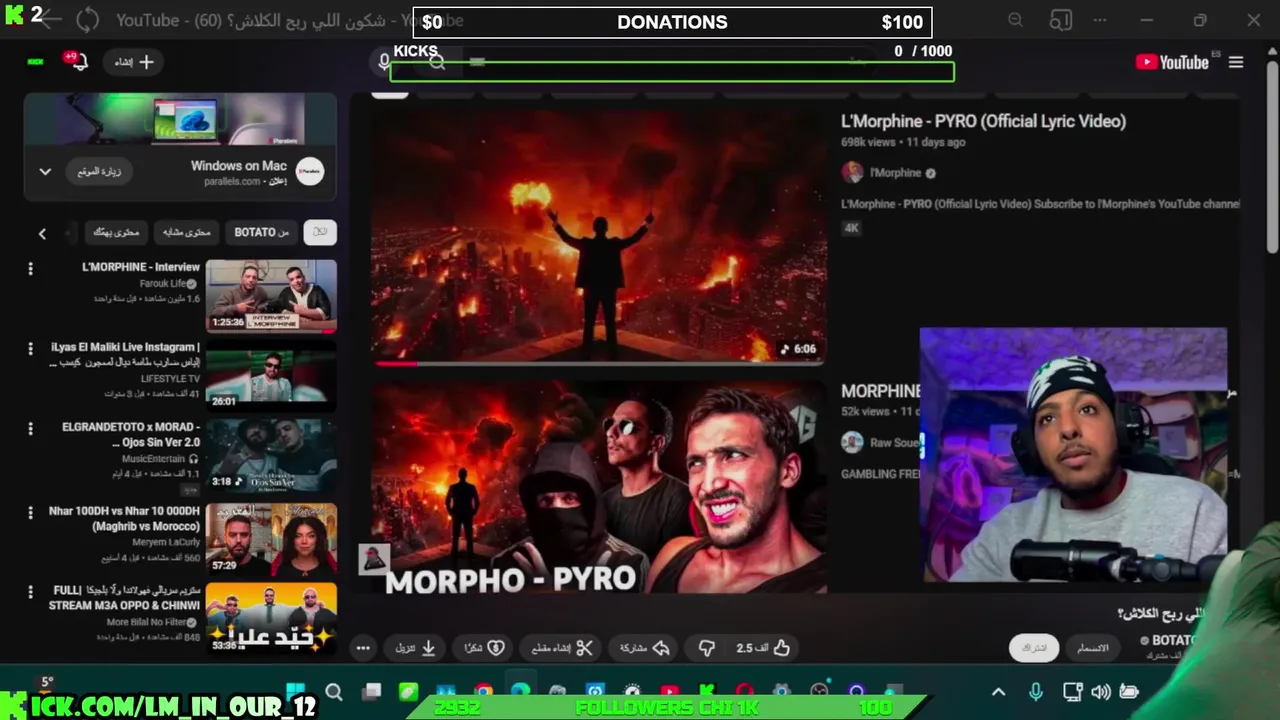Open Microsoft Edge from the taskbar

tap(520, 692)
